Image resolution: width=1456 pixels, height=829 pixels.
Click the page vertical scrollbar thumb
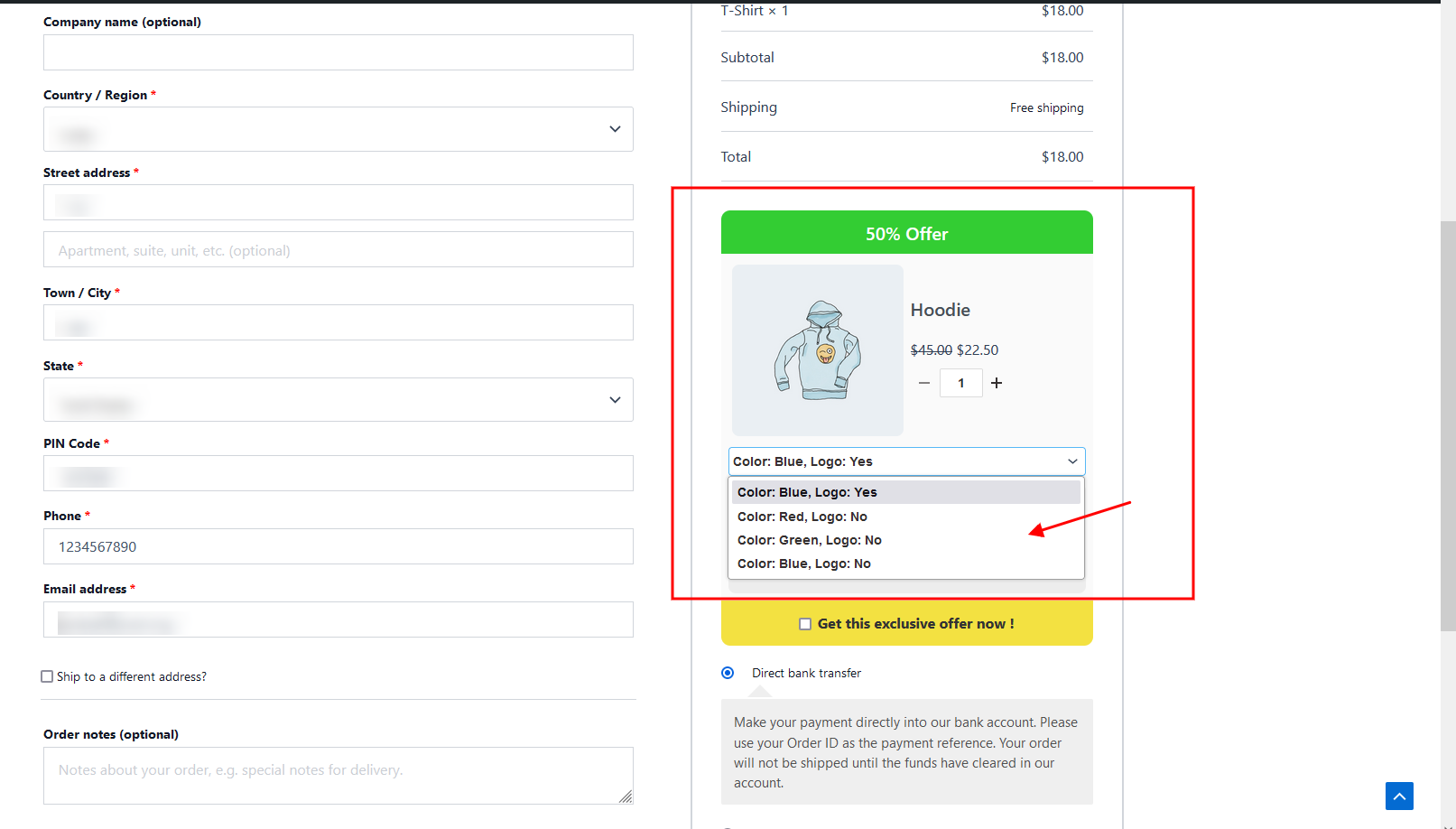[x=1448, y=424]
